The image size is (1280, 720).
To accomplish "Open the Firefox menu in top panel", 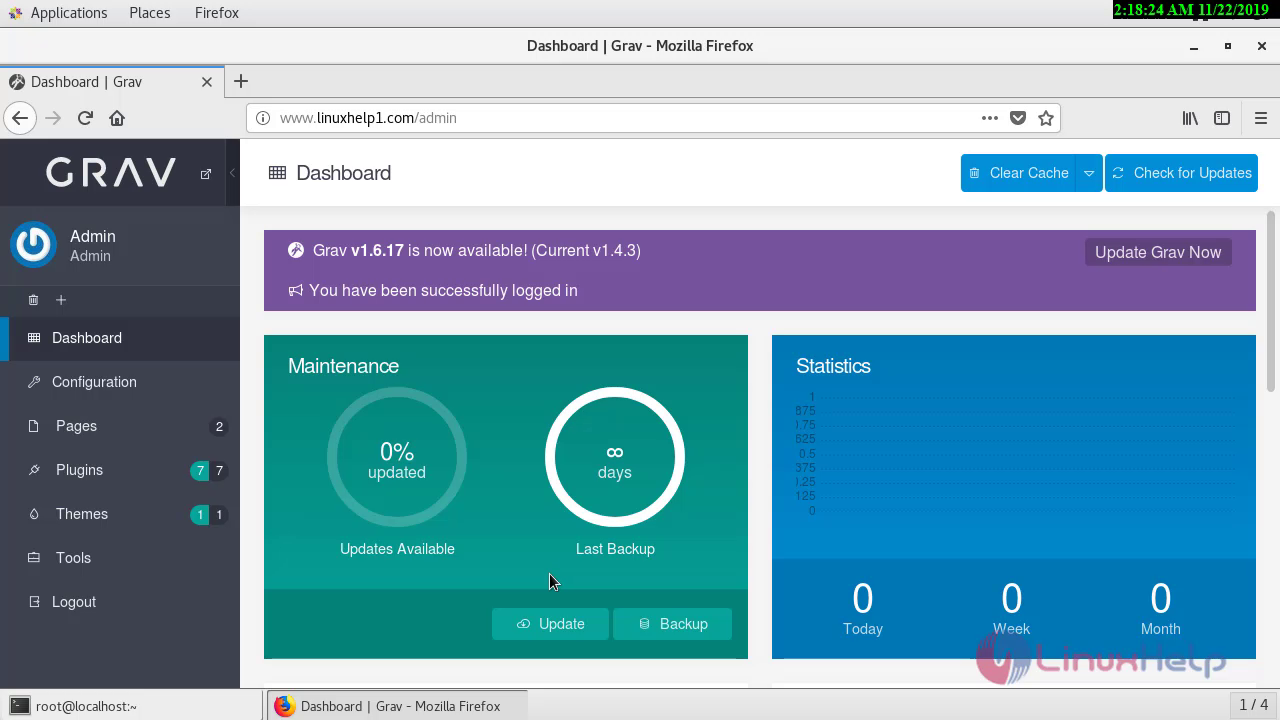I will (217, 13).
